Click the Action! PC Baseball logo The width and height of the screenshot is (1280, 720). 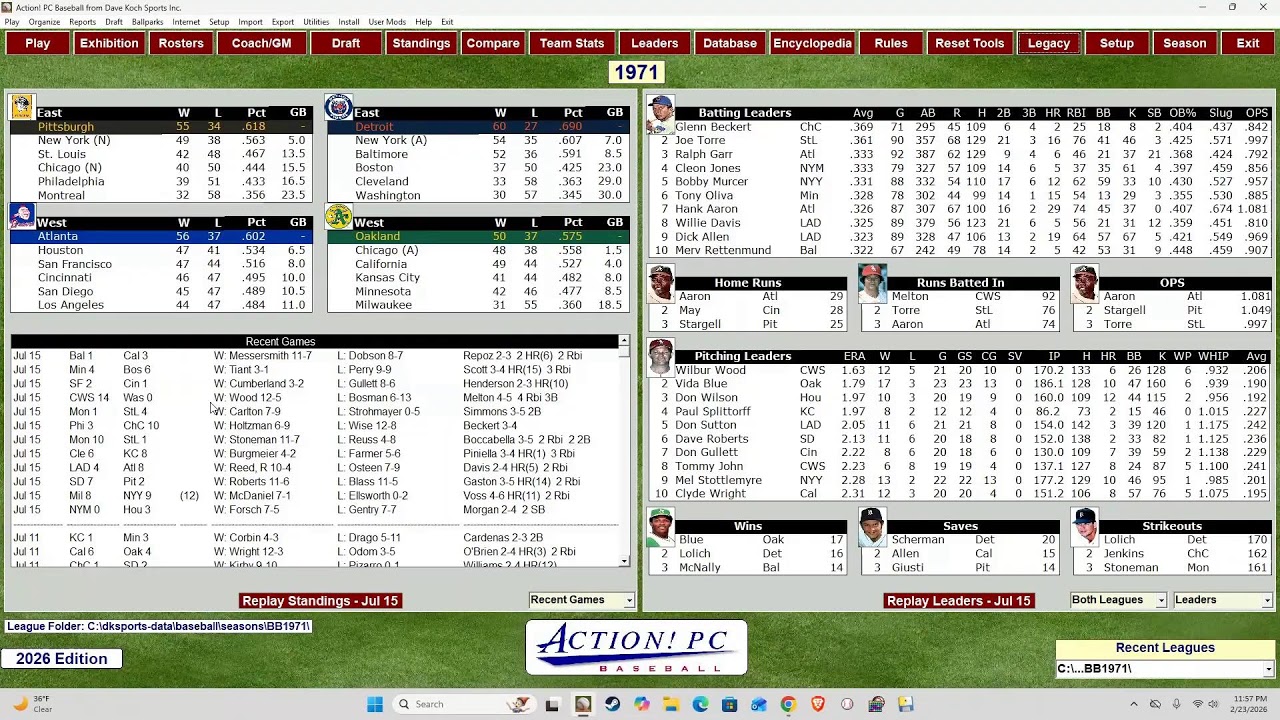point(636,648)
